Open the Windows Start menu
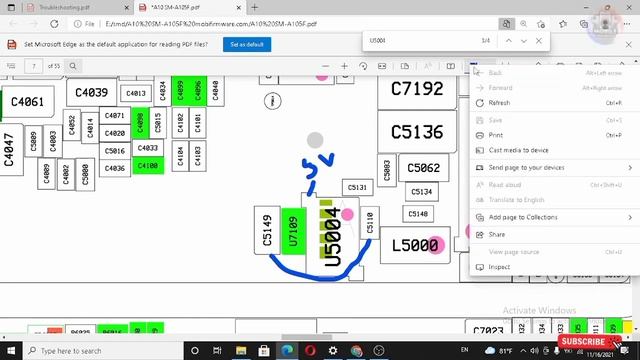Screen dimensions: 640x360 click(11, 351)
